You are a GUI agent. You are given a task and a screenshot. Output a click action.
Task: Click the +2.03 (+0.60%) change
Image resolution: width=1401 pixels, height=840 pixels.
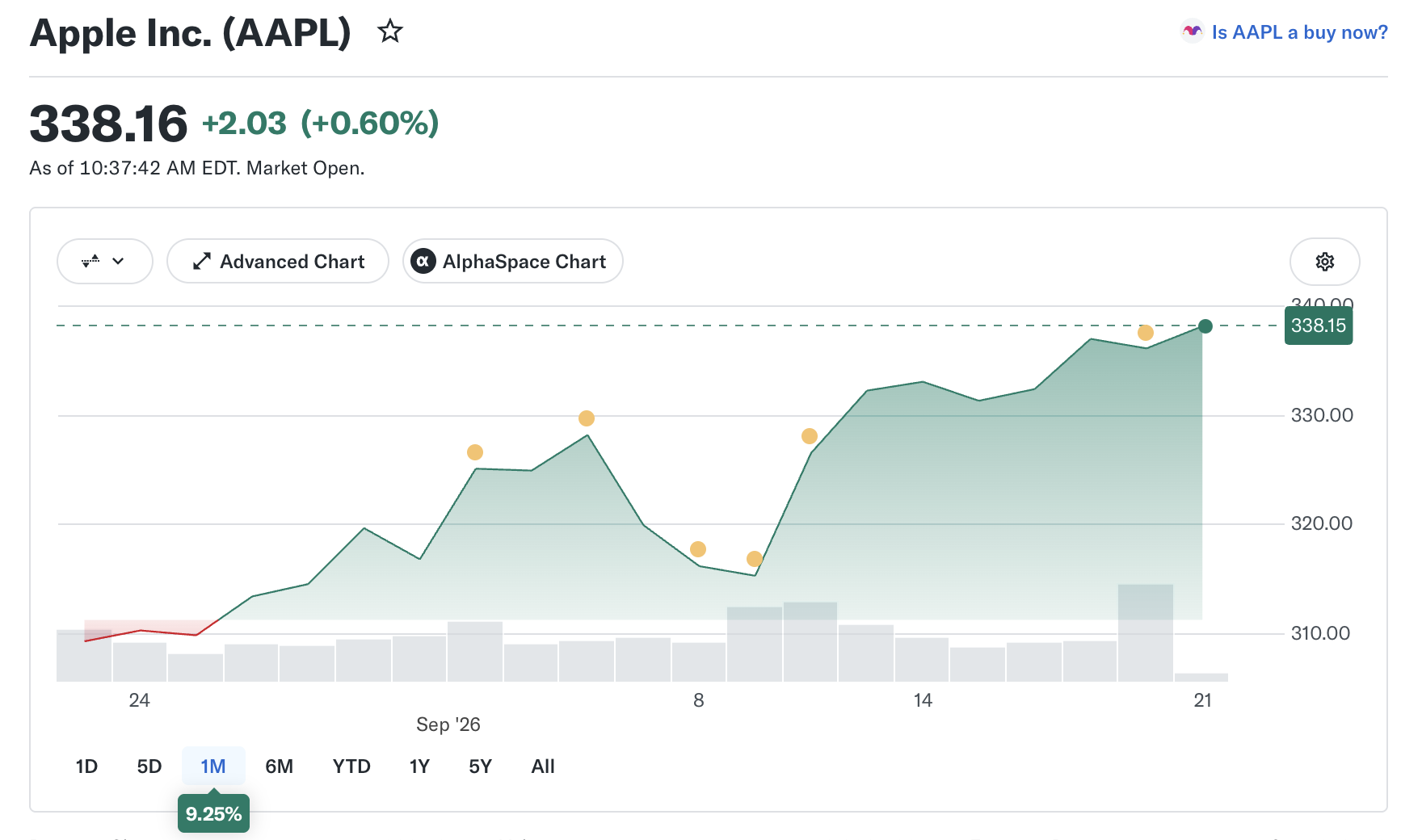point(320,124)
